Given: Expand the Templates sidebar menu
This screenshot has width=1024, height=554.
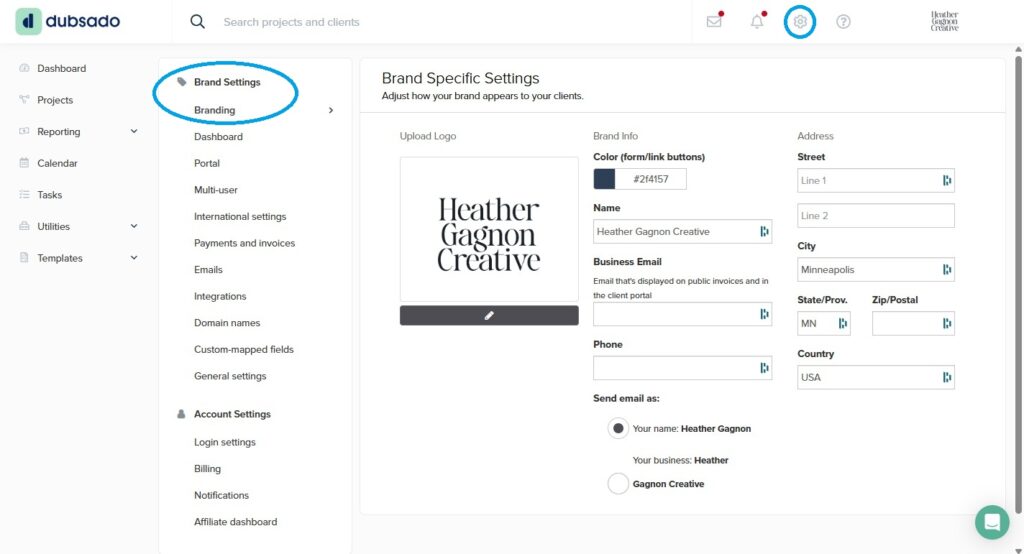Looking at the screenshot, I should click(134, 258).
